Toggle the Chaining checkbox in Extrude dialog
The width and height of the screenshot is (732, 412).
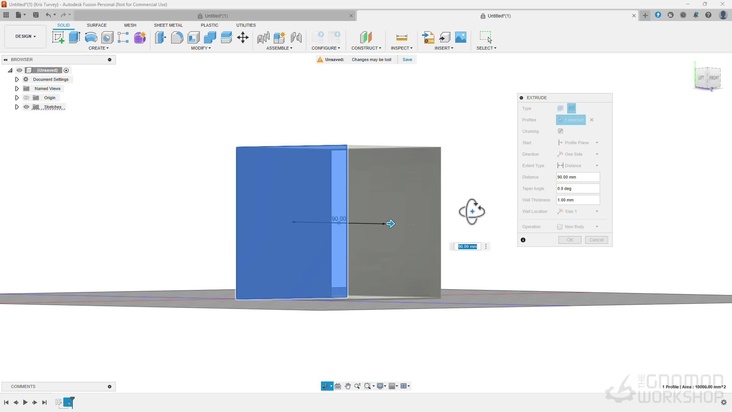click(560, 131)
